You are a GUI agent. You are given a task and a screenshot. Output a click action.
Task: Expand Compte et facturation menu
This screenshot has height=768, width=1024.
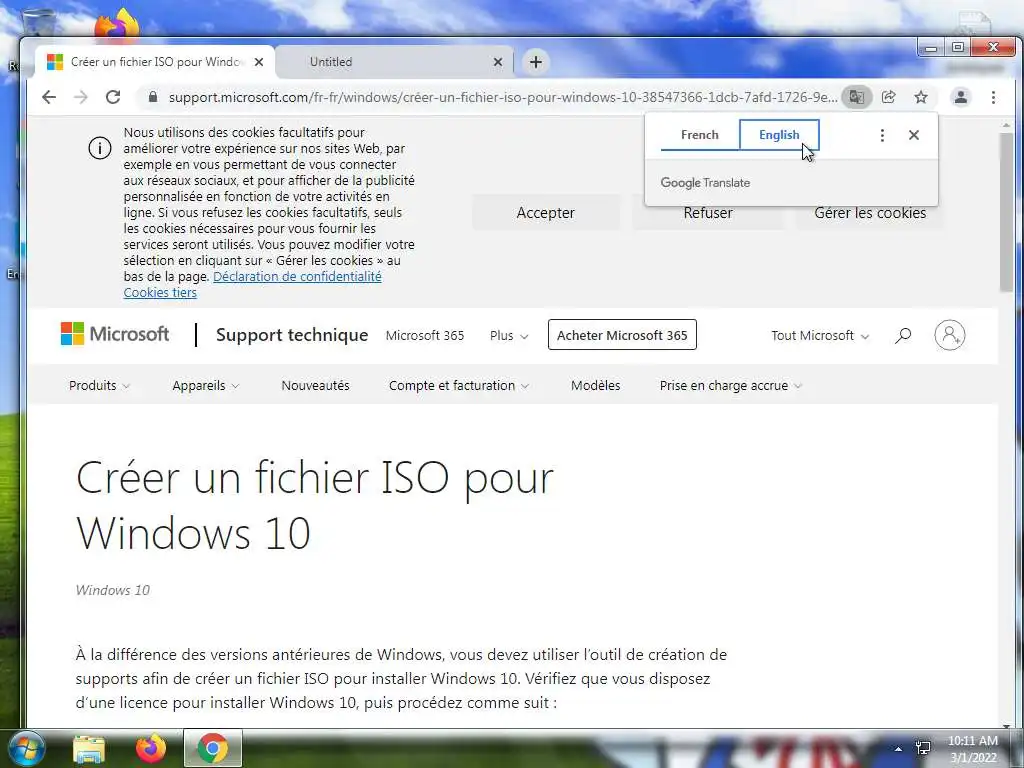[458, 385]
